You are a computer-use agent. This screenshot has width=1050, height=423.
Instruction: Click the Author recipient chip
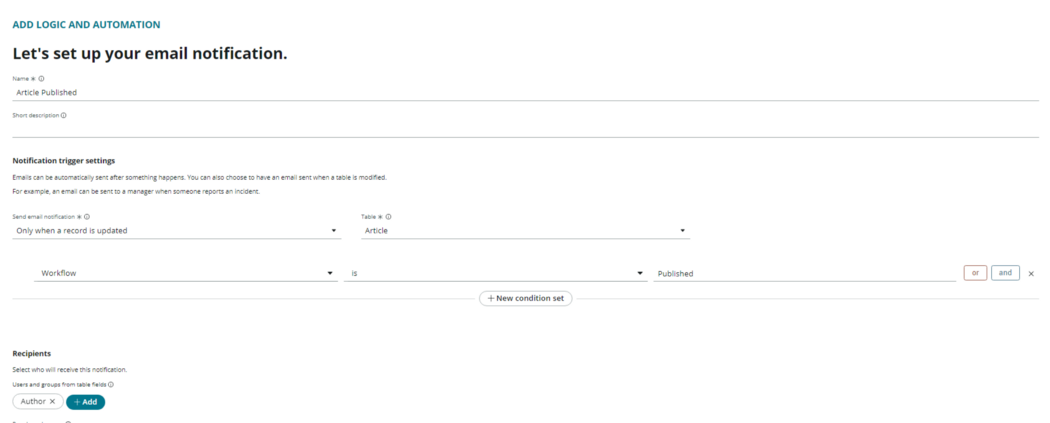click(38, 402)
